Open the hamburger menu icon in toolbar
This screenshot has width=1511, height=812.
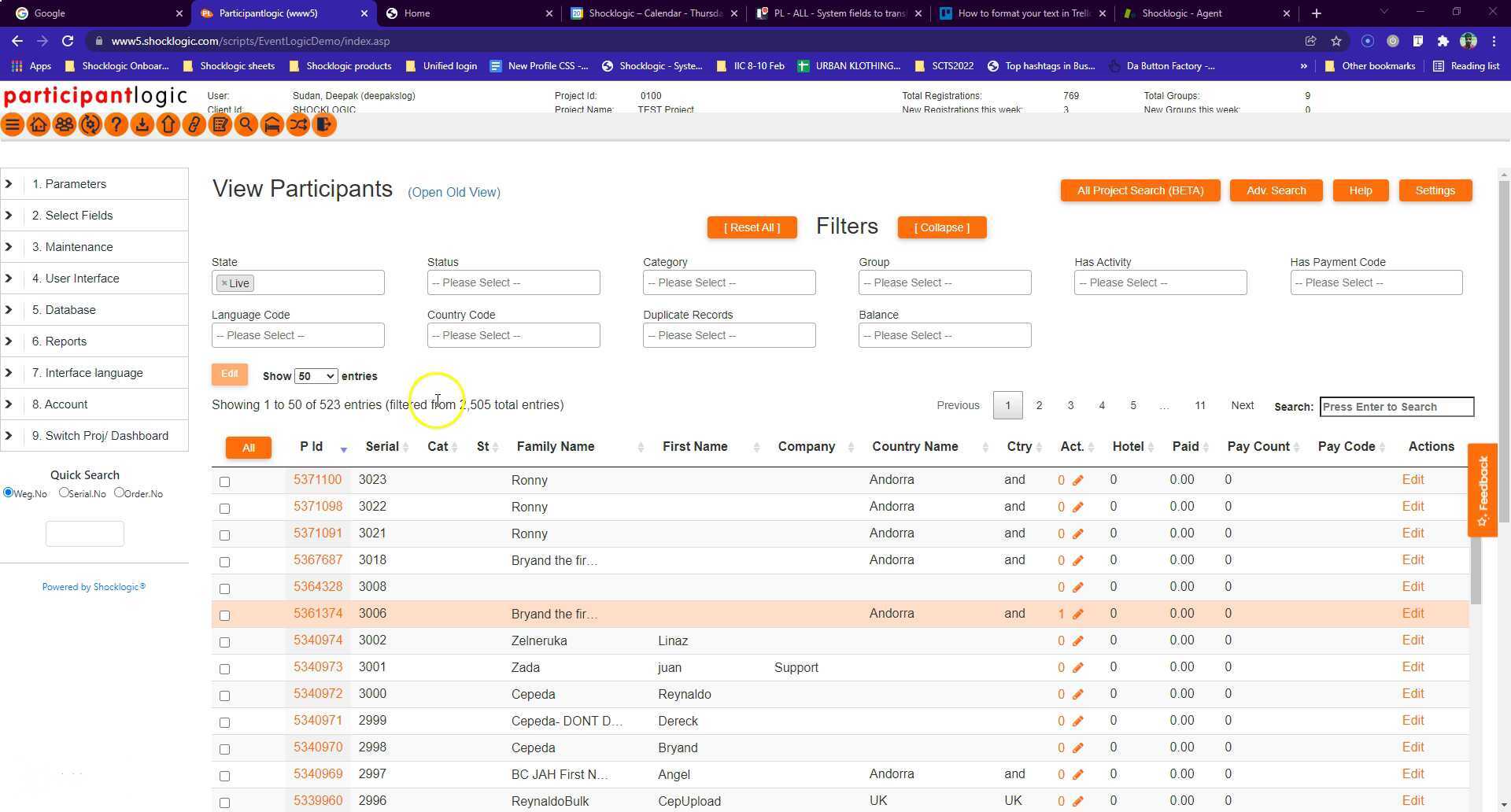tap(13, 125)
